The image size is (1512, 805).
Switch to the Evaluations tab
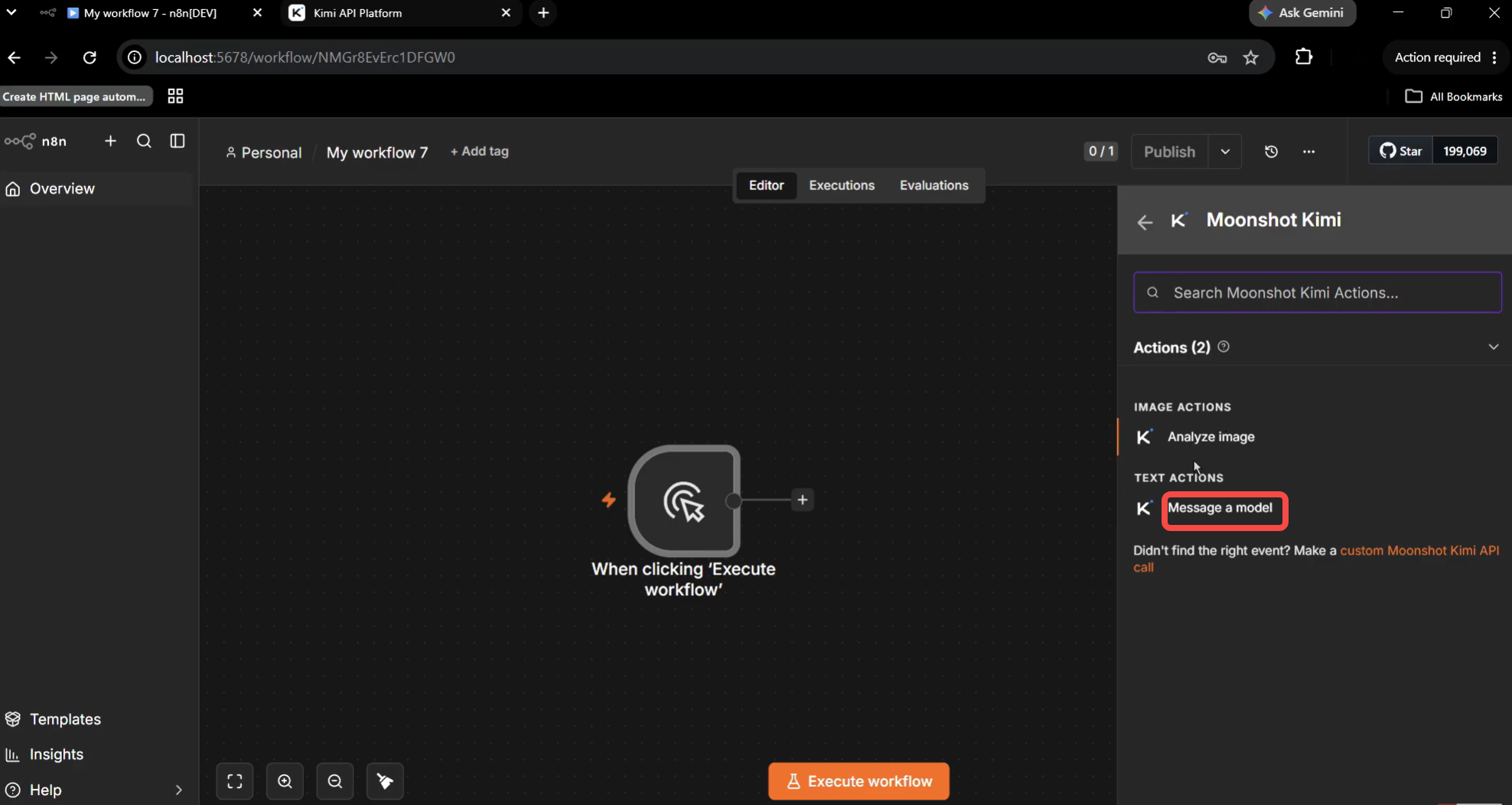pos(934,185)
